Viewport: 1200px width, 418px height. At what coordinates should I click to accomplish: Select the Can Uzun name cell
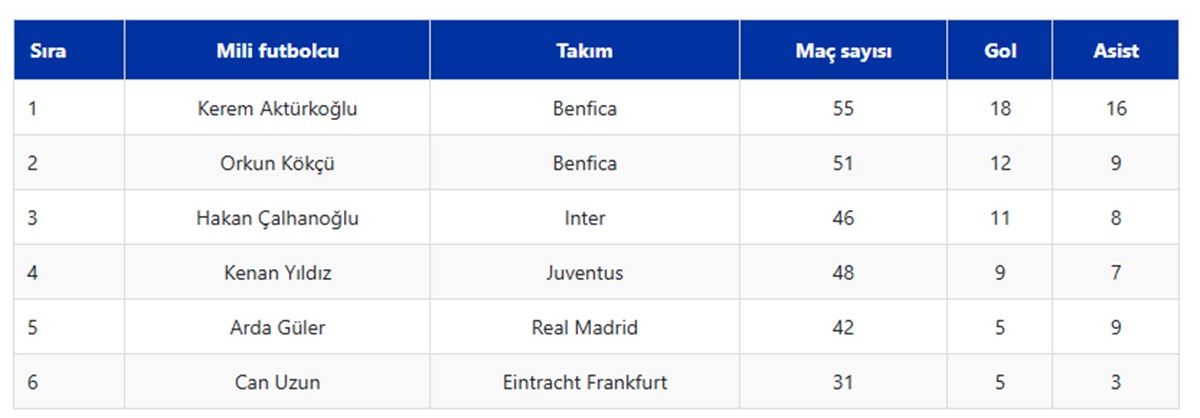[277, 382]
